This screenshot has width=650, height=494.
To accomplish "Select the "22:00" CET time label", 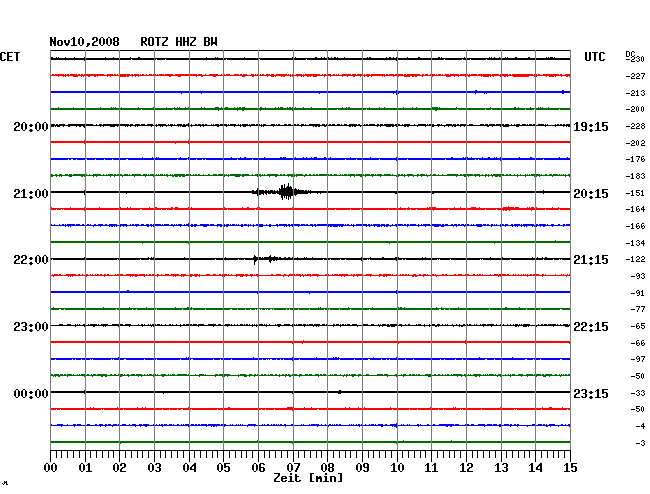I will (31, 260).
